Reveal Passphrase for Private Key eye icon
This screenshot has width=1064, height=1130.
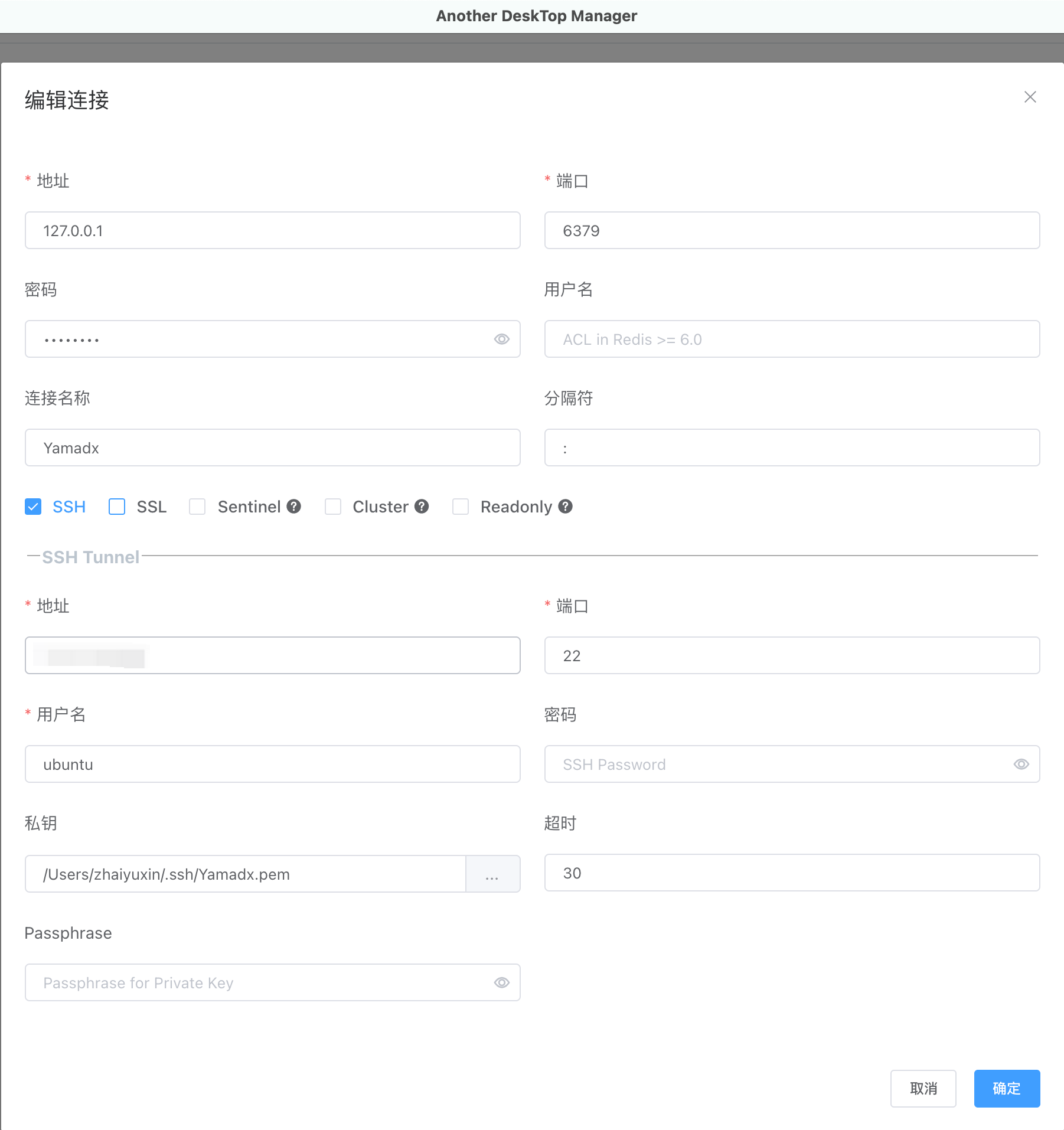click(x=502, y=982)
